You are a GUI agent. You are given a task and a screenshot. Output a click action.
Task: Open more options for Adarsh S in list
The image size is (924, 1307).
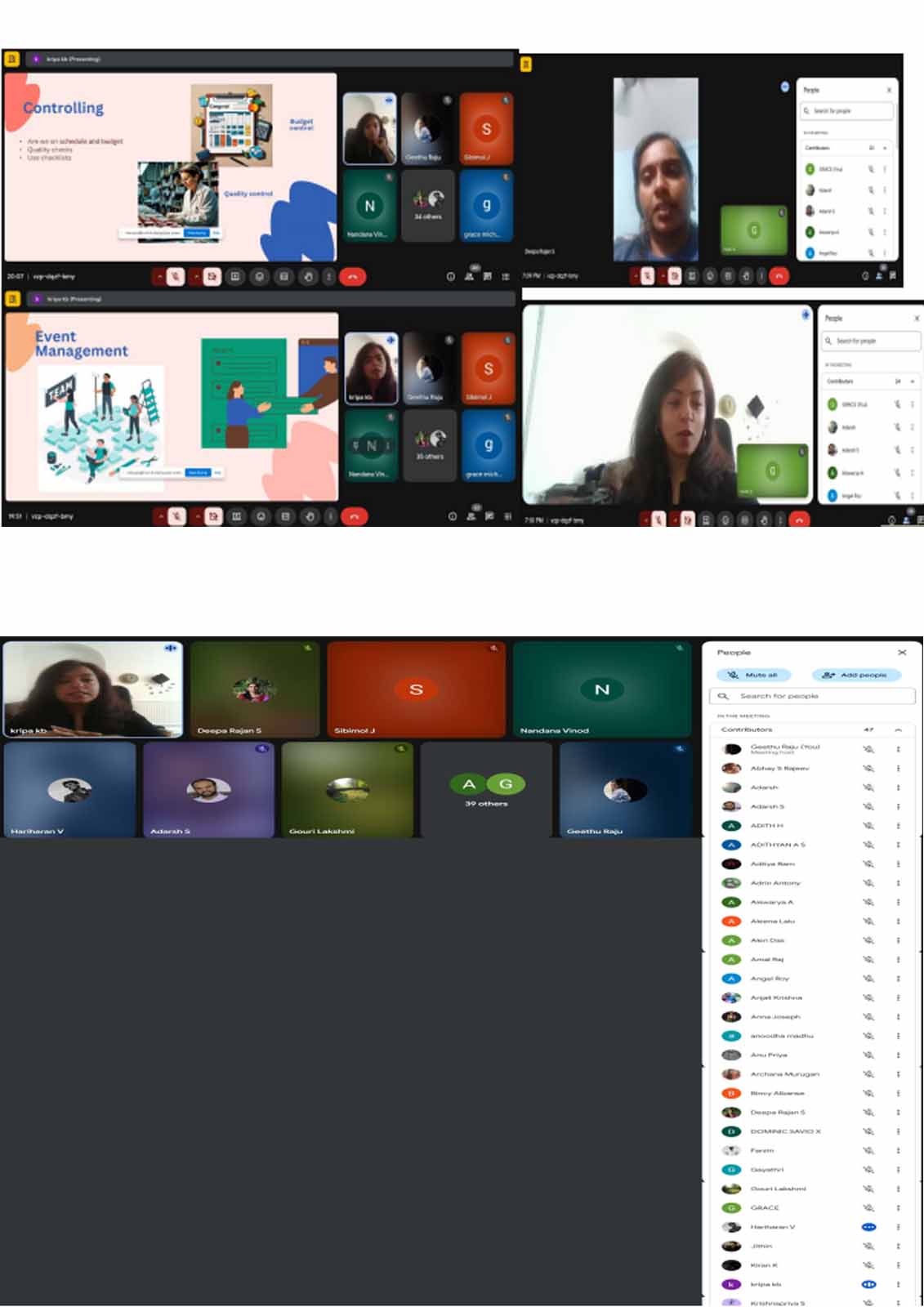click(x=898, y=806)
